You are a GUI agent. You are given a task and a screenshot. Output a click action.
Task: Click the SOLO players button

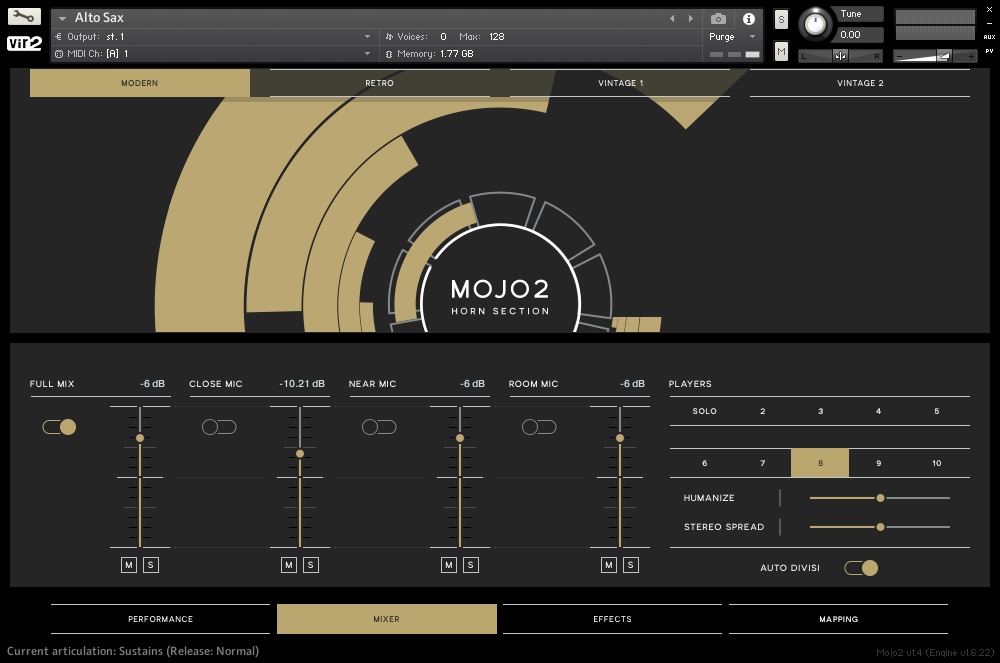(x=704, y=411)
